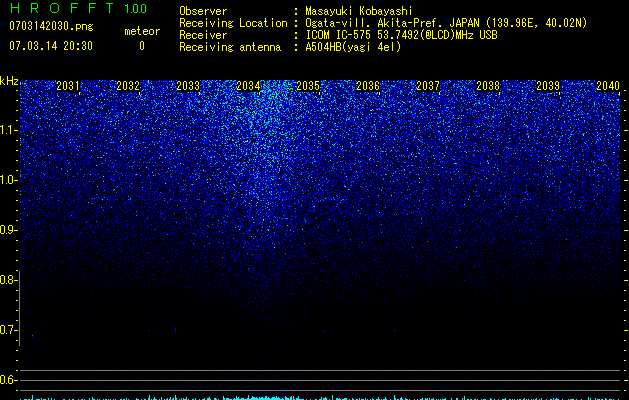
Task: Click the 0.8 frequency axis label
Action: pyautogui.click(x=8, y=280)
